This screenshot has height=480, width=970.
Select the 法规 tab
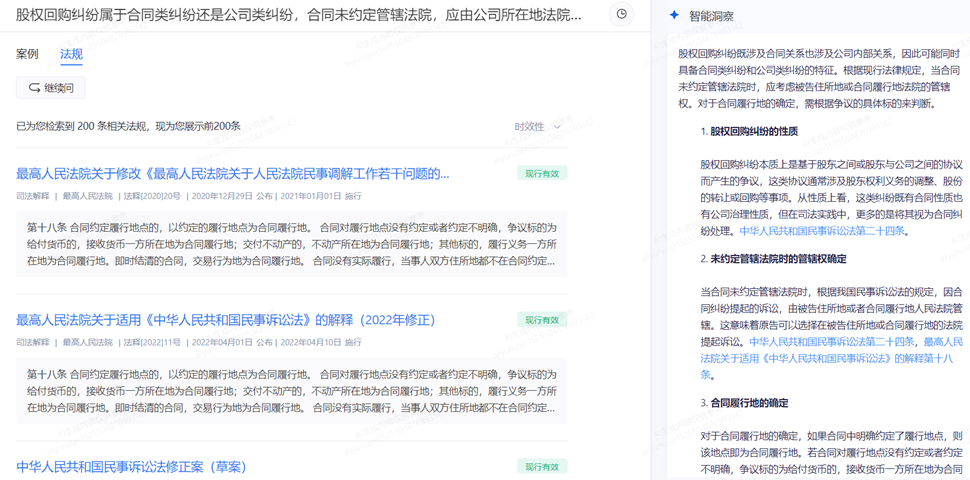pos(71,54)
